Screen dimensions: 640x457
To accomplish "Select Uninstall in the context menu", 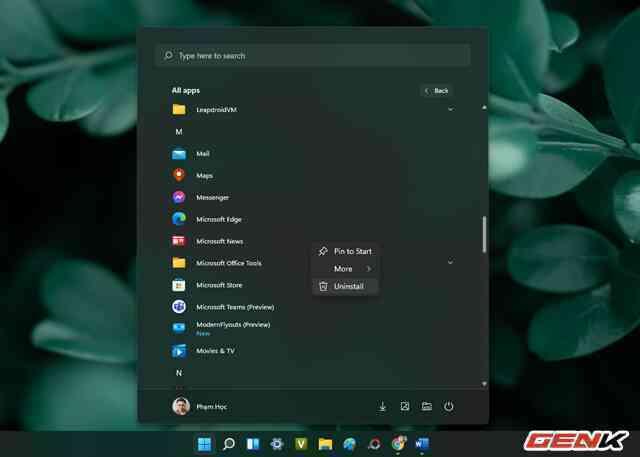I will pyautogui.click(x=345, y=286).
